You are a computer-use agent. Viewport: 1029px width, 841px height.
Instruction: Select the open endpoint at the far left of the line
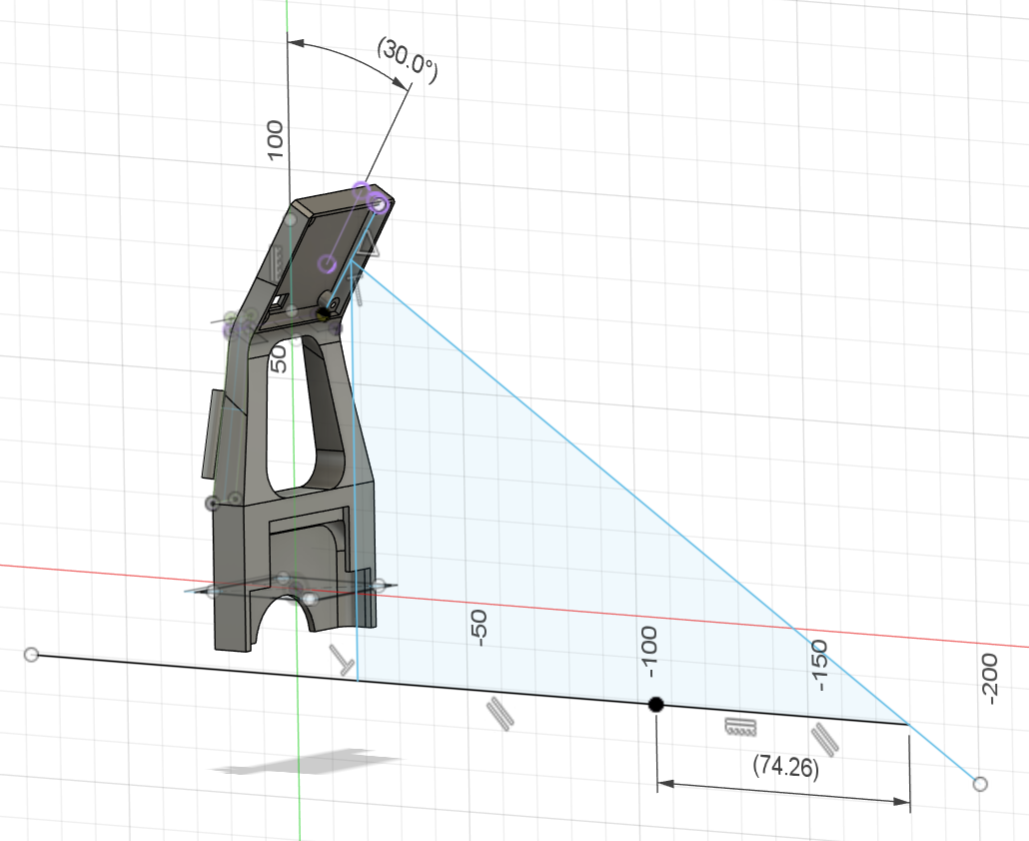point(31,655)
